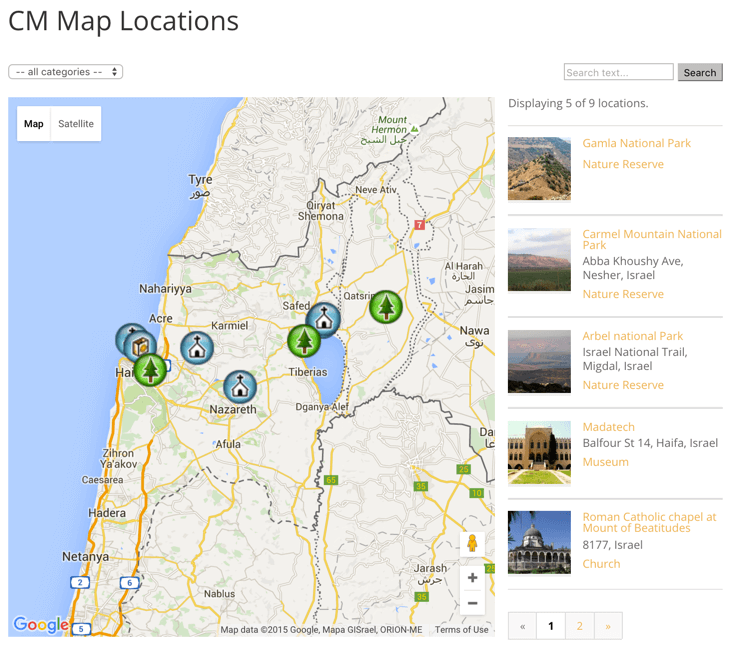This screenshot has height=649, width=735.
Task: Click Gamla National Park thumbnail image
Action: 540,169
